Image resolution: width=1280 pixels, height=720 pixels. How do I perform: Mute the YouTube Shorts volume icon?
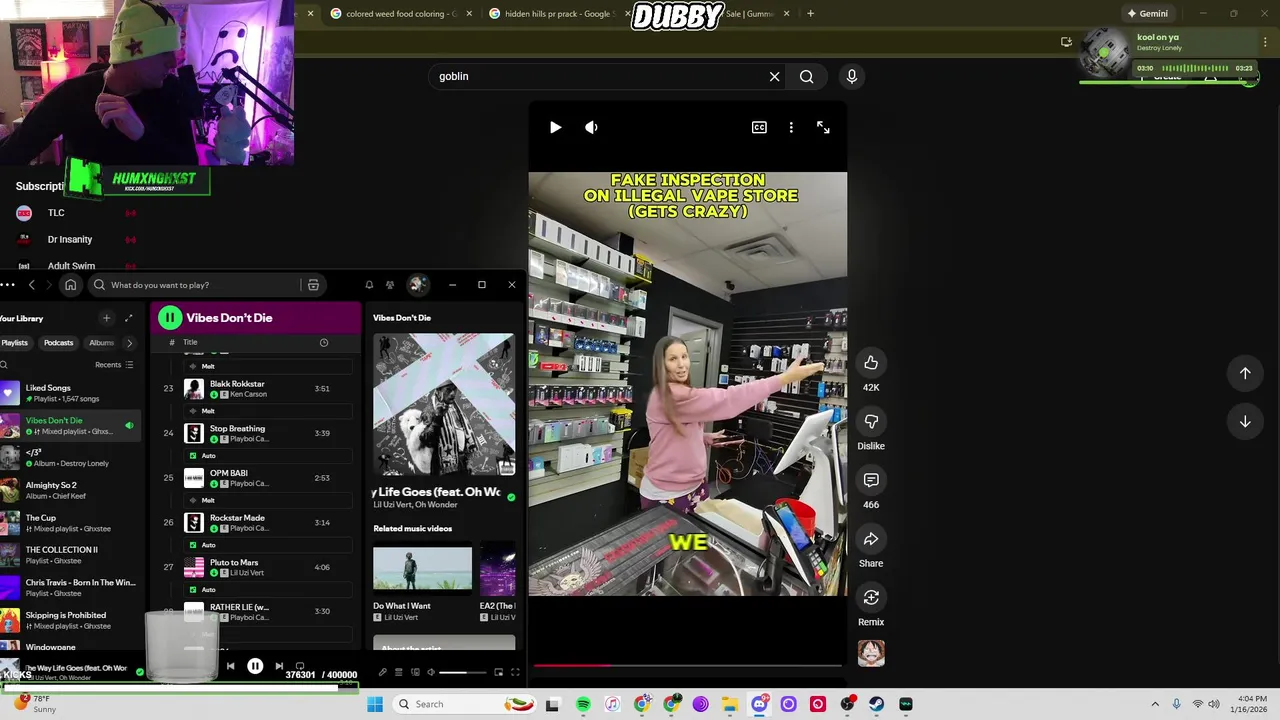point(591,127)
